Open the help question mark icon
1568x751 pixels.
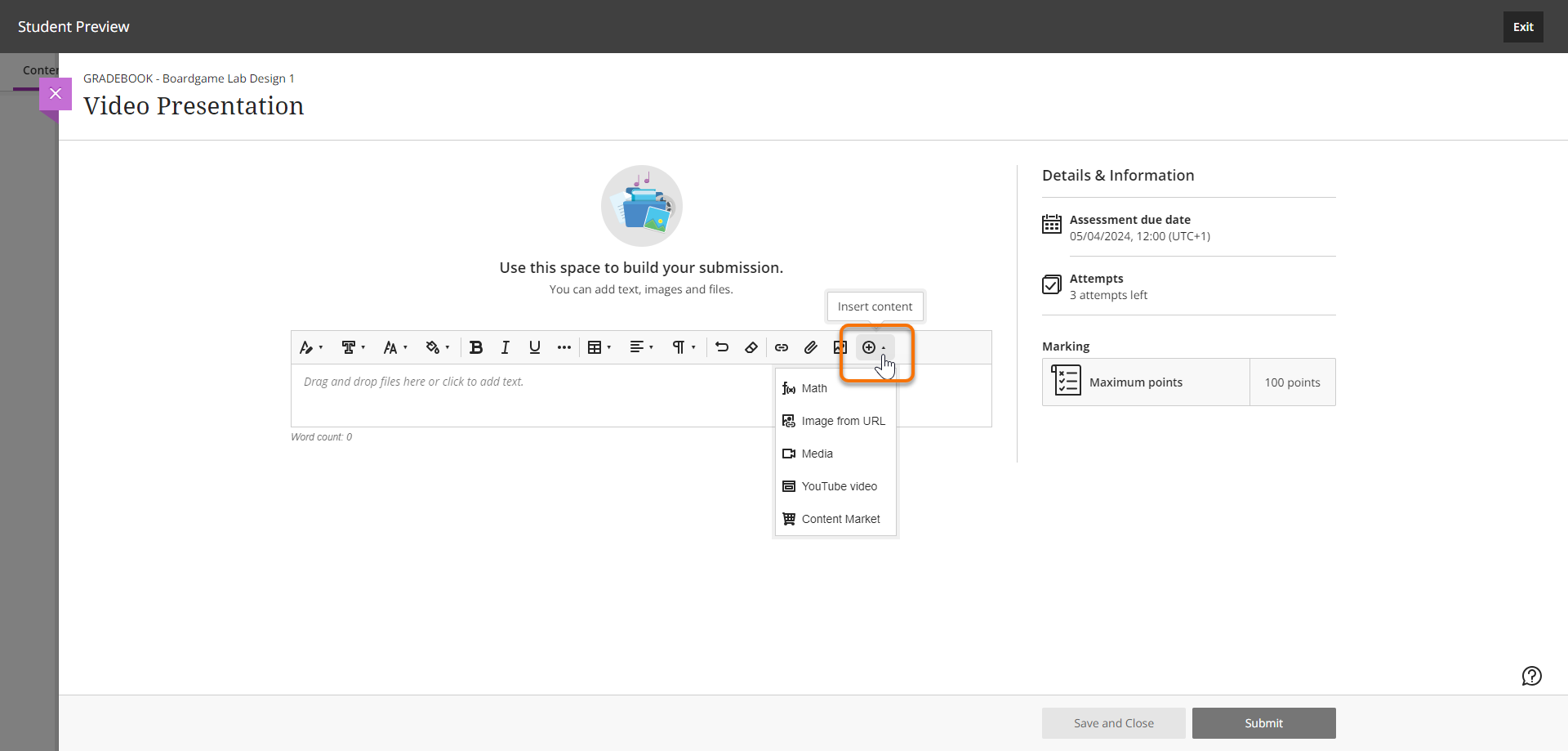pyautogui.click(x=1531, y=676)
